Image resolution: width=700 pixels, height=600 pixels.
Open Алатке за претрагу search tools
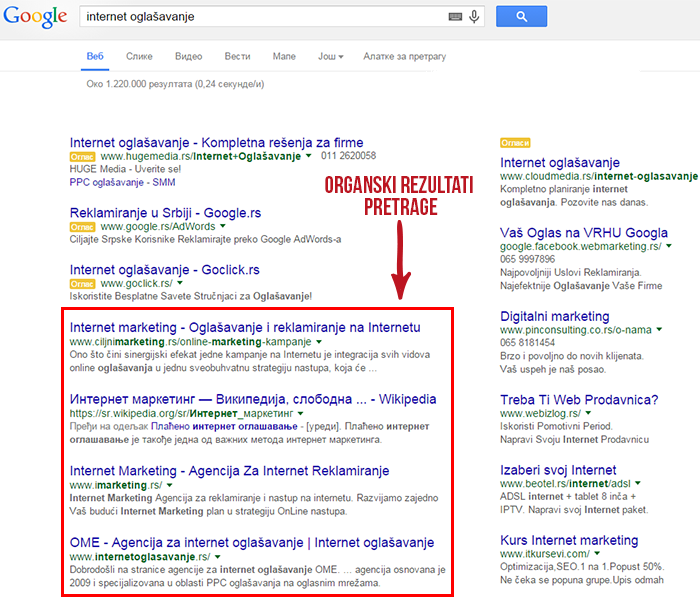pyautogui.click(x=404, y=57)
